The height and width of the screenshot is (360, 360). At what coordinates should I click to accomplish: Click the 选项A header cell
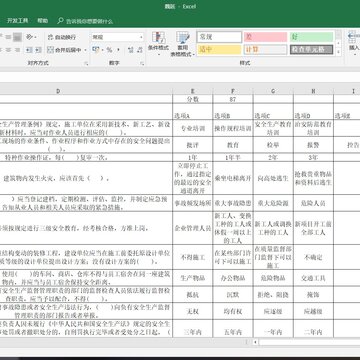pyautogui.click(x=193, y=111)
